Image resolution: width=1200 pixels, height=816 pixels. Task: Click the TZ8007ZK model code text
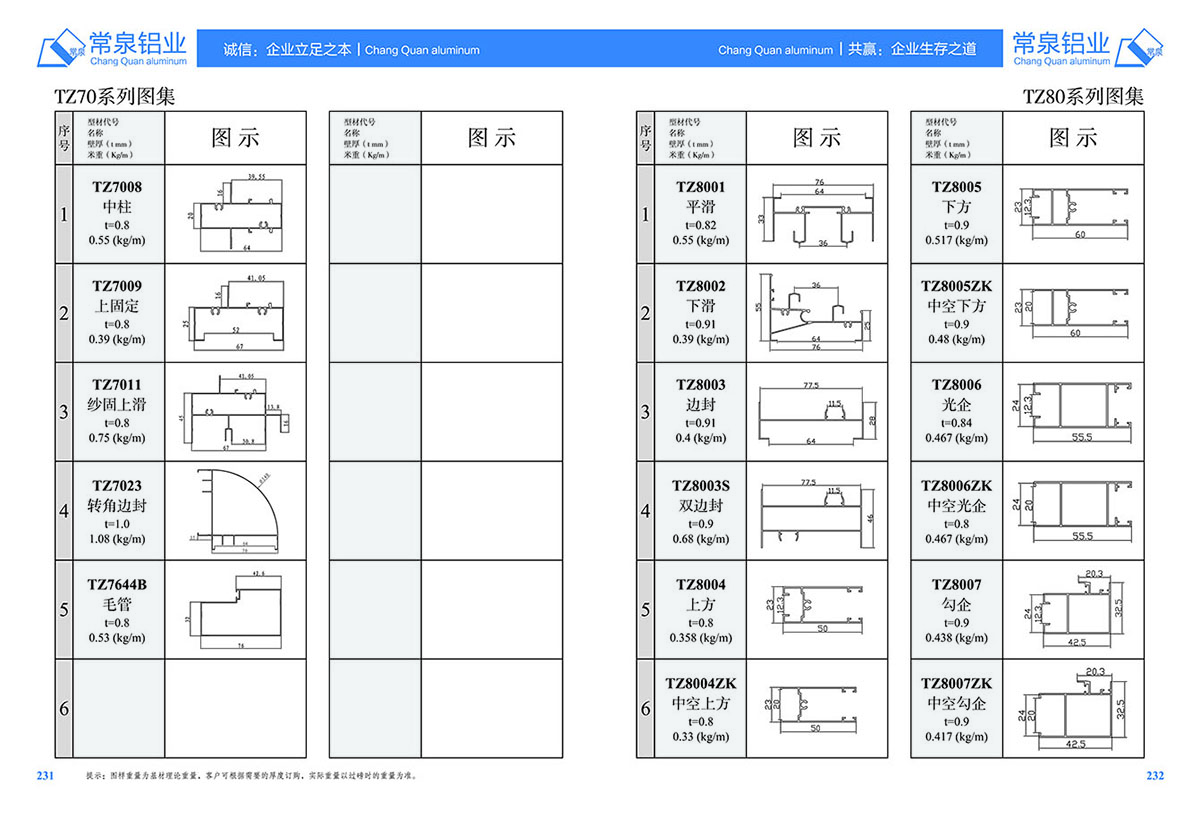[957, 683]
